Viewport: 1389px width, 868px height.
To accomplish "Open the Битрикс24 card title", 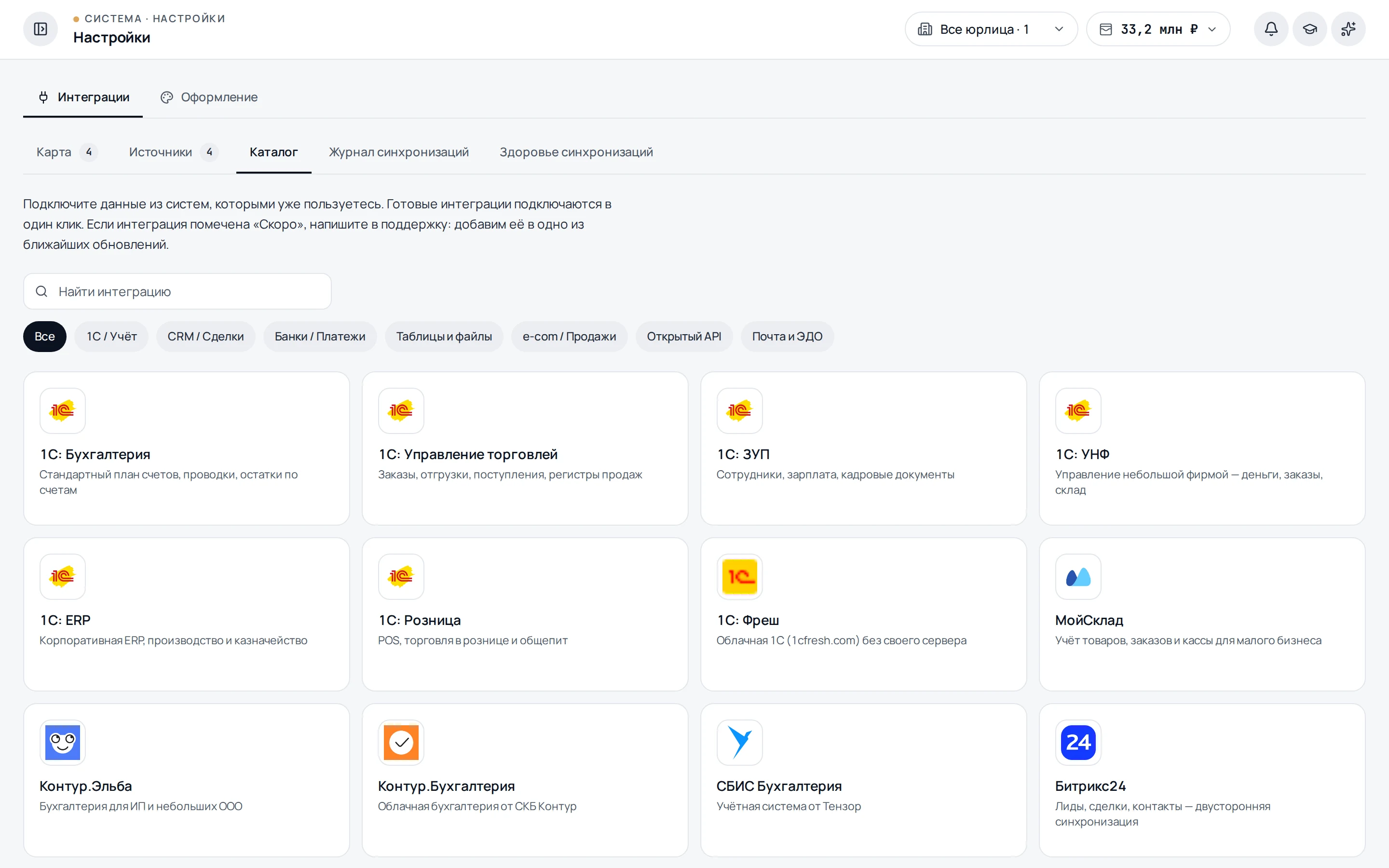I will point(1090,787).
